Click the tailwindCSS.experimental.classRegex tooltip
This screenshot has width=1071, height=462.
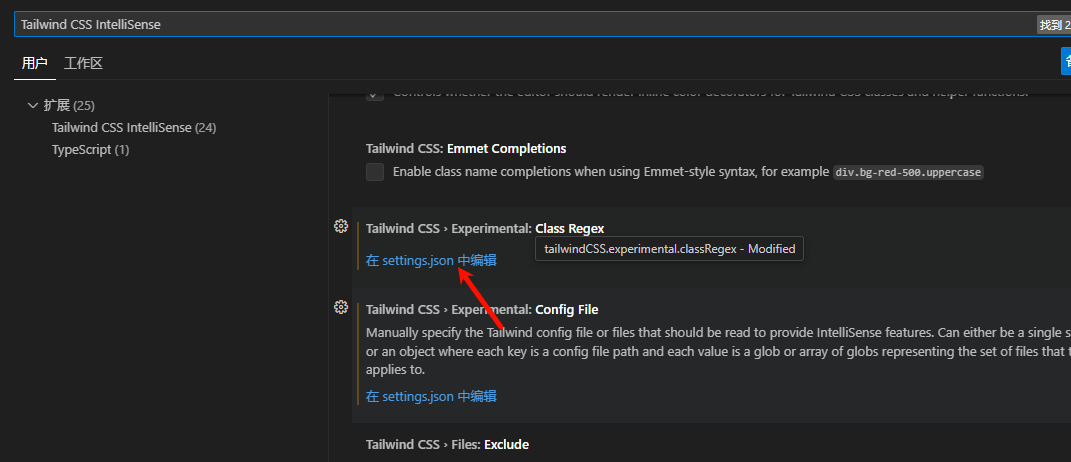669,249
